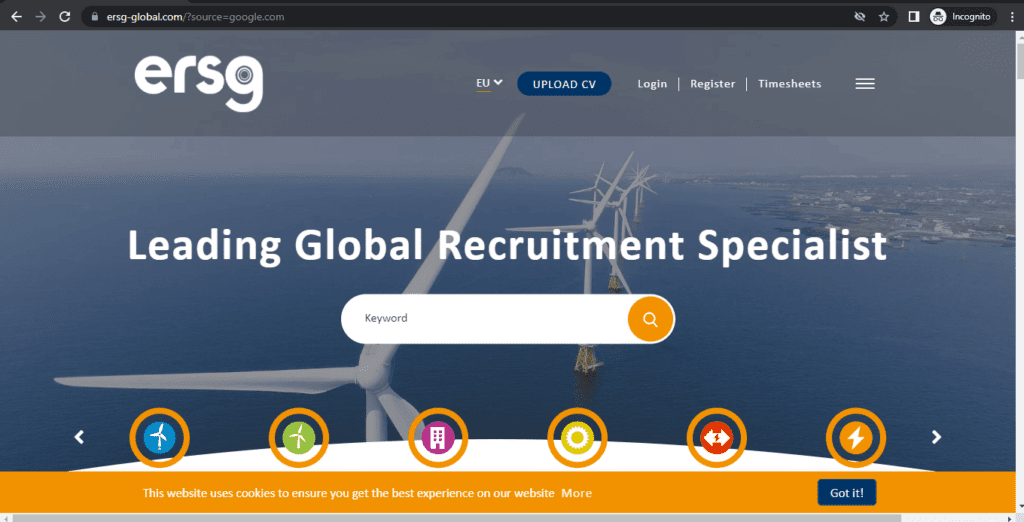Bookmark this page with the star
Image resolution: width=1024 pixels, height=522 pixels.
click(884, 16)
